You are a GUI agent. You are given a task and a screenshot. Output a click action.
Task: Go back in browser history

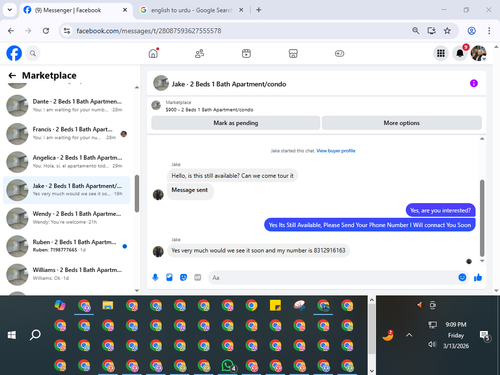point(11,31)
